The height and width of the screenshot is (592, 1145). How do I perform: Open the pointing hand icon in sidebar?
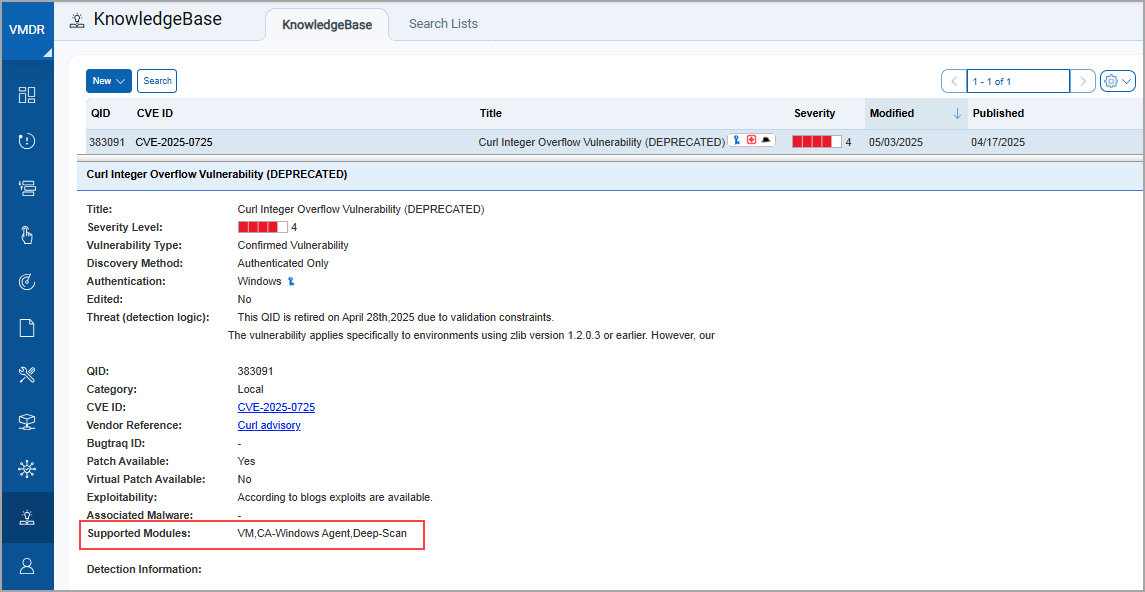pos(27,235)
